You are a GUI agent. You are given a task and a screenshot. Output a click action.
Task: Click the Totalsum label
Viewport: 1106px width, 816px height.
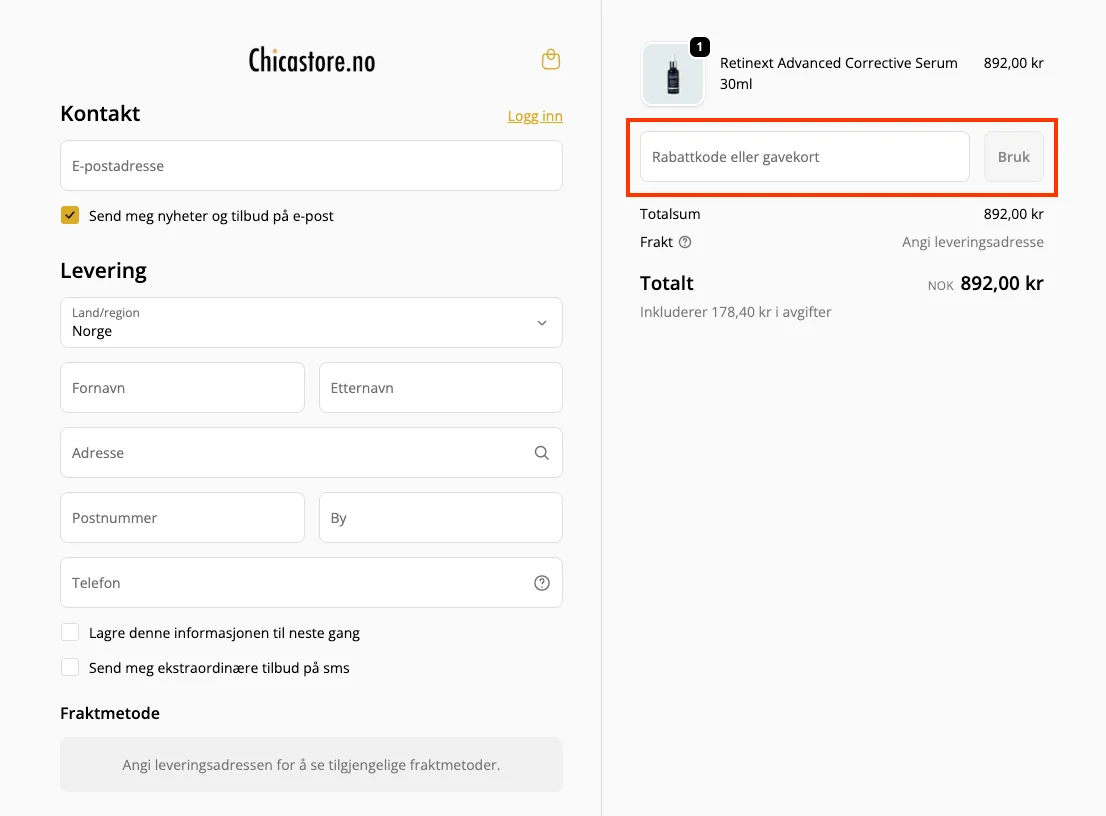click(x=670, y=214)
